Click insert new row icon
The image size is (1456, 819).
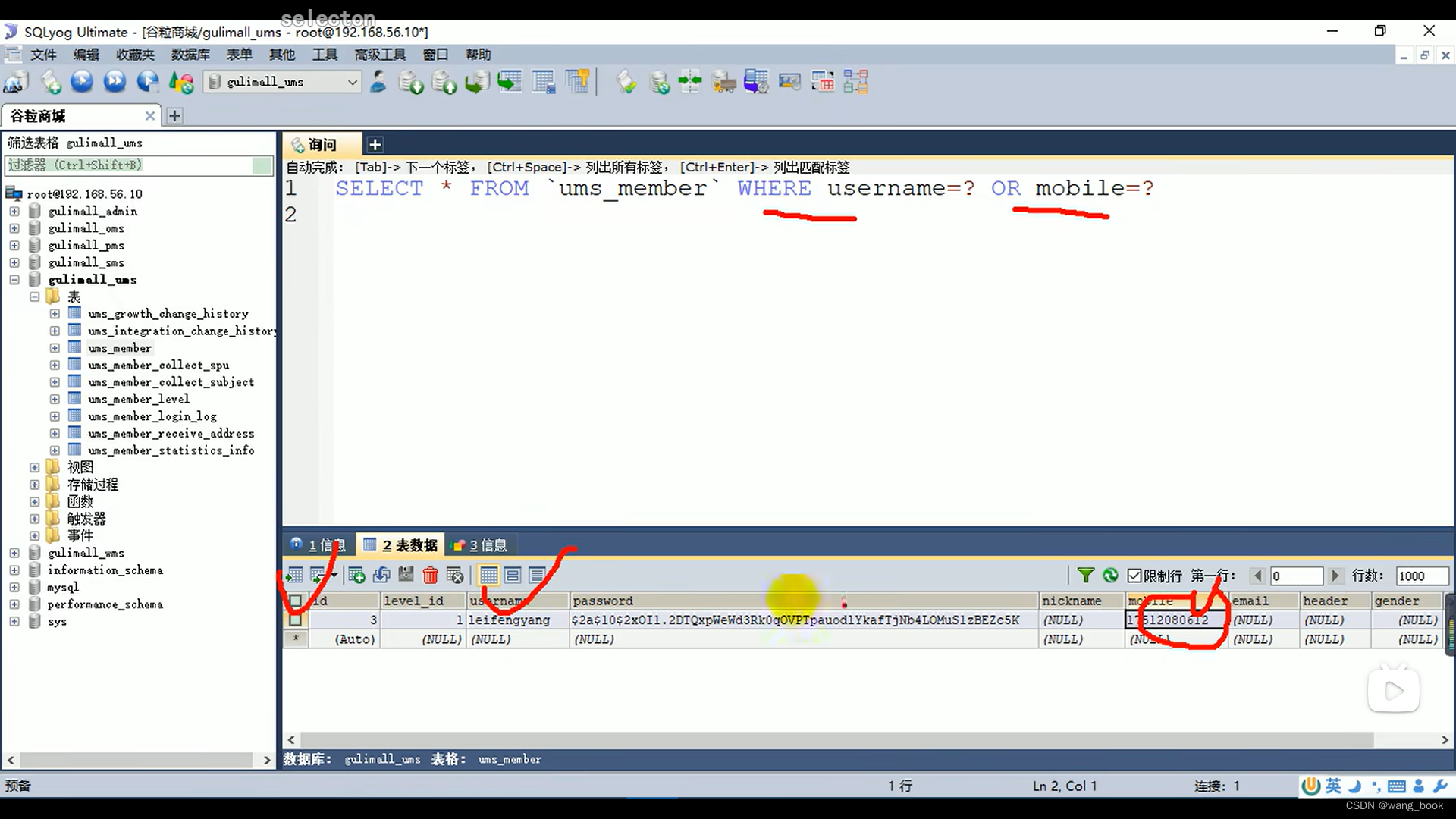(356, 576)
